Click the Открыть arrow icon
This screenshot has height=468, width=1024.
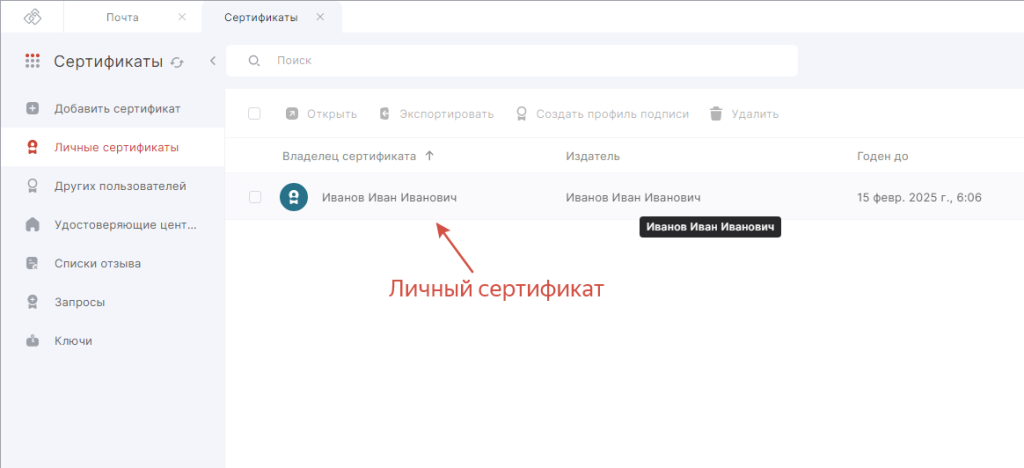(x=292, y=114)
